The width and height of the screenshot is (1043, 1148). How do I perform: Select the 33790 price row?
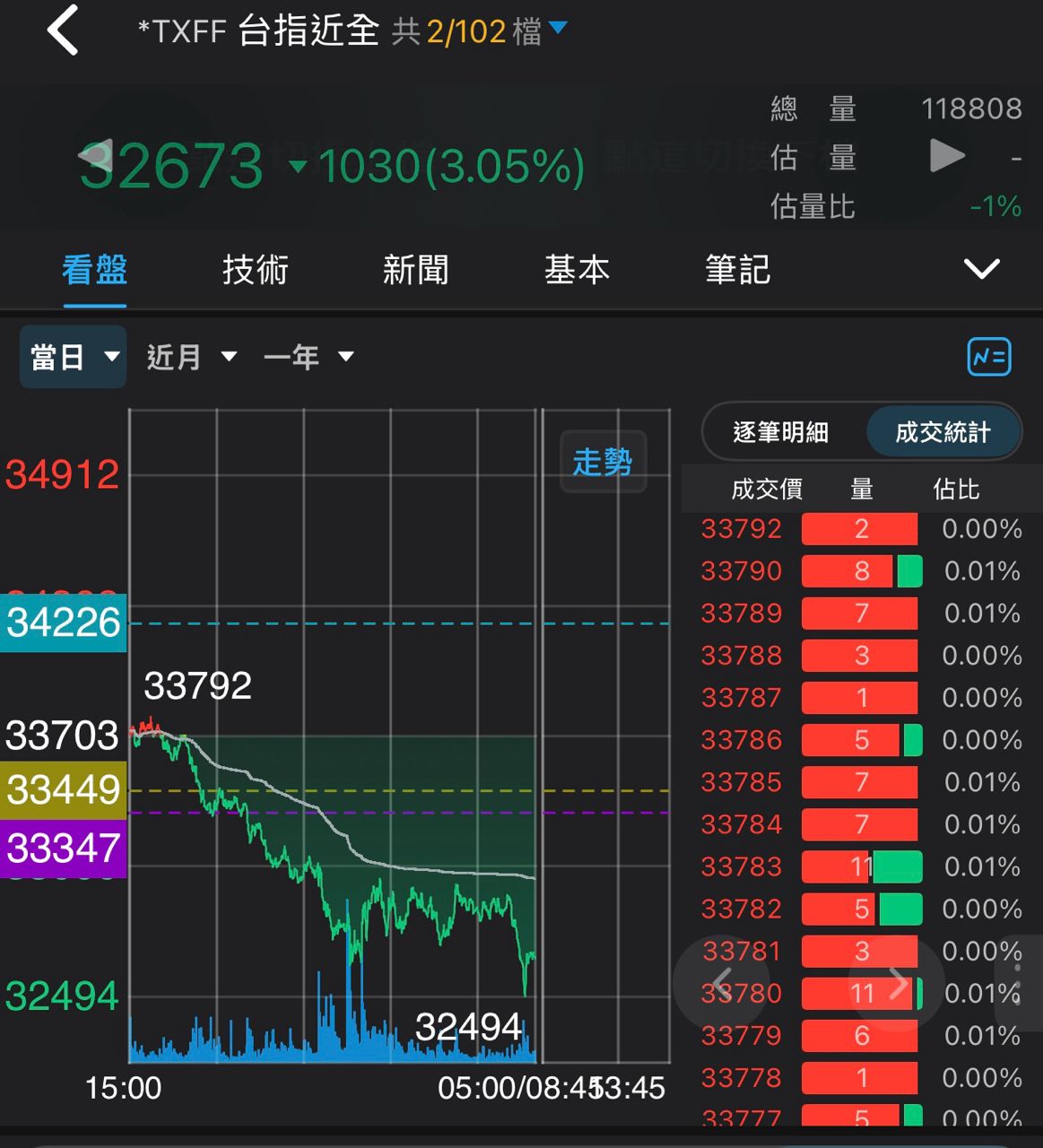click(x=742, y=571)
